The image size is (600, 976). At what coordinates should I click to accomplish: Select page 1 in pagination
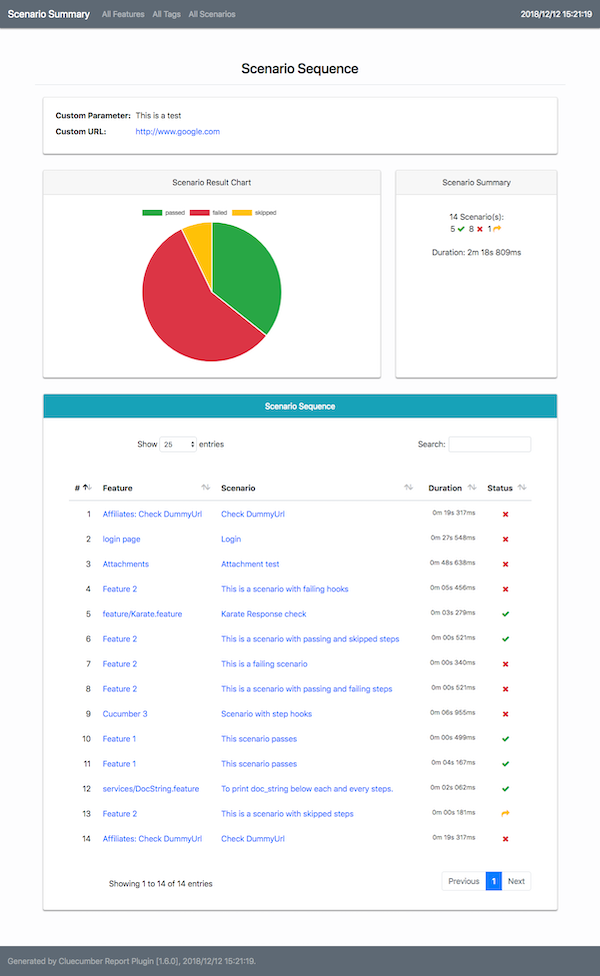(494, 881)
